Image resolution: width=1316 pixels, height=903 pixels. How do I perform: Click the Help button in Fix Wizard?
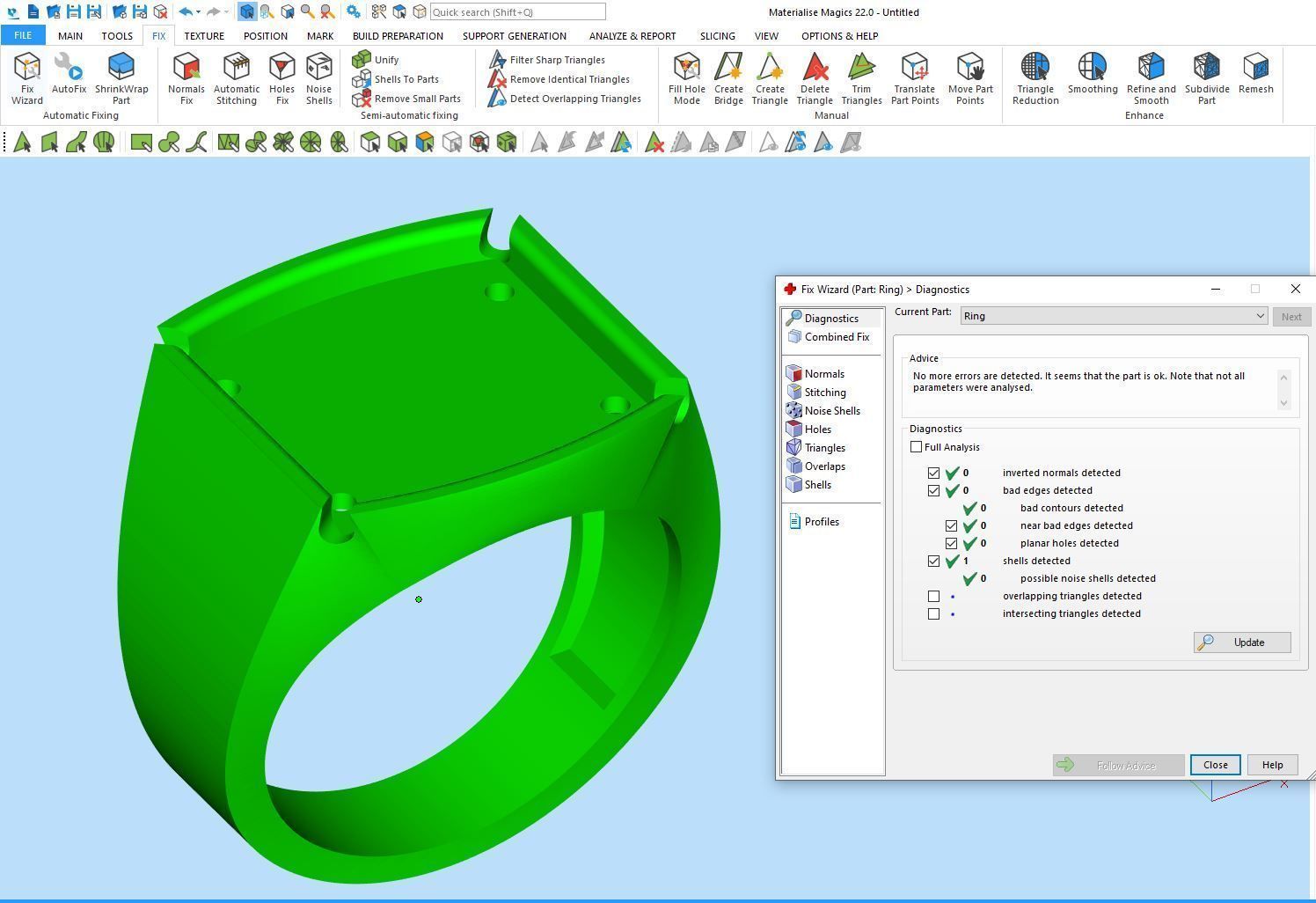(1272, 765)
